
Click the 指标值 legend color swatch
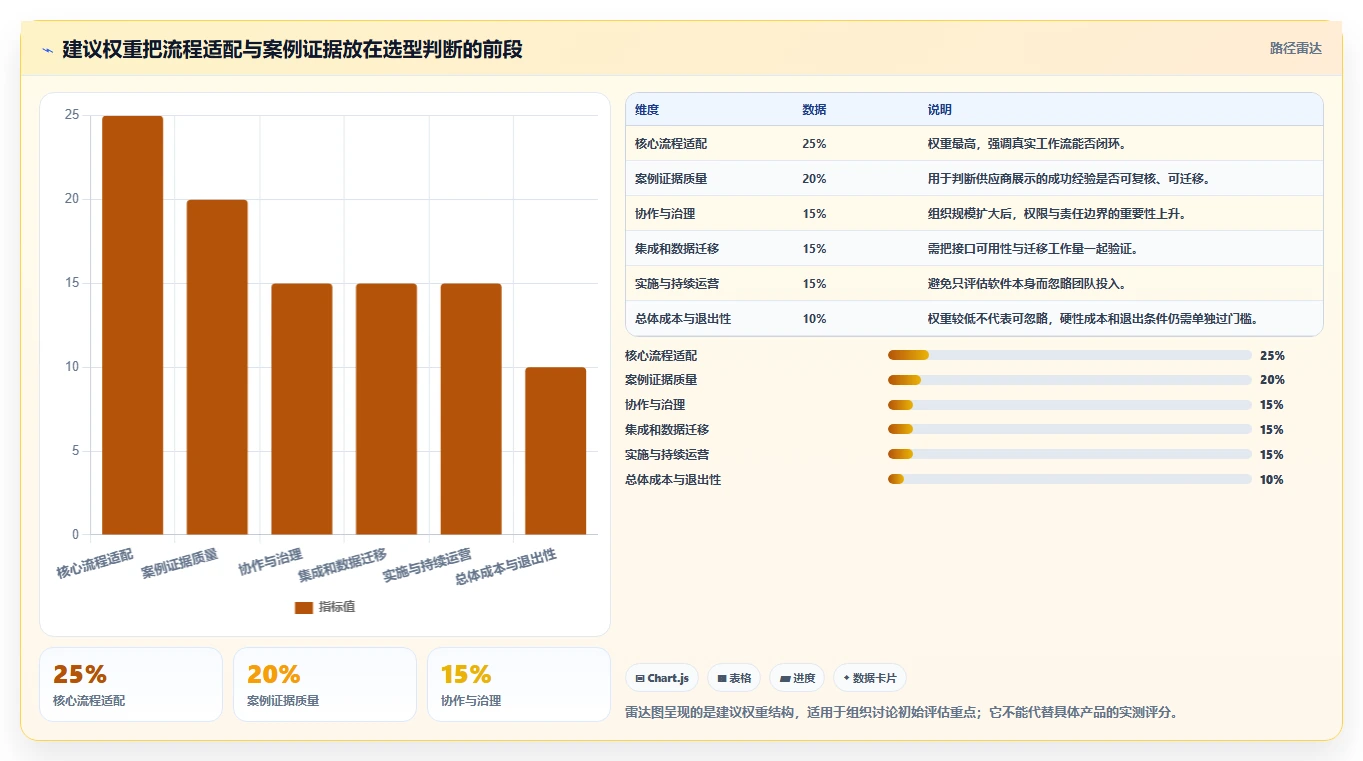[x=304, y=607]
